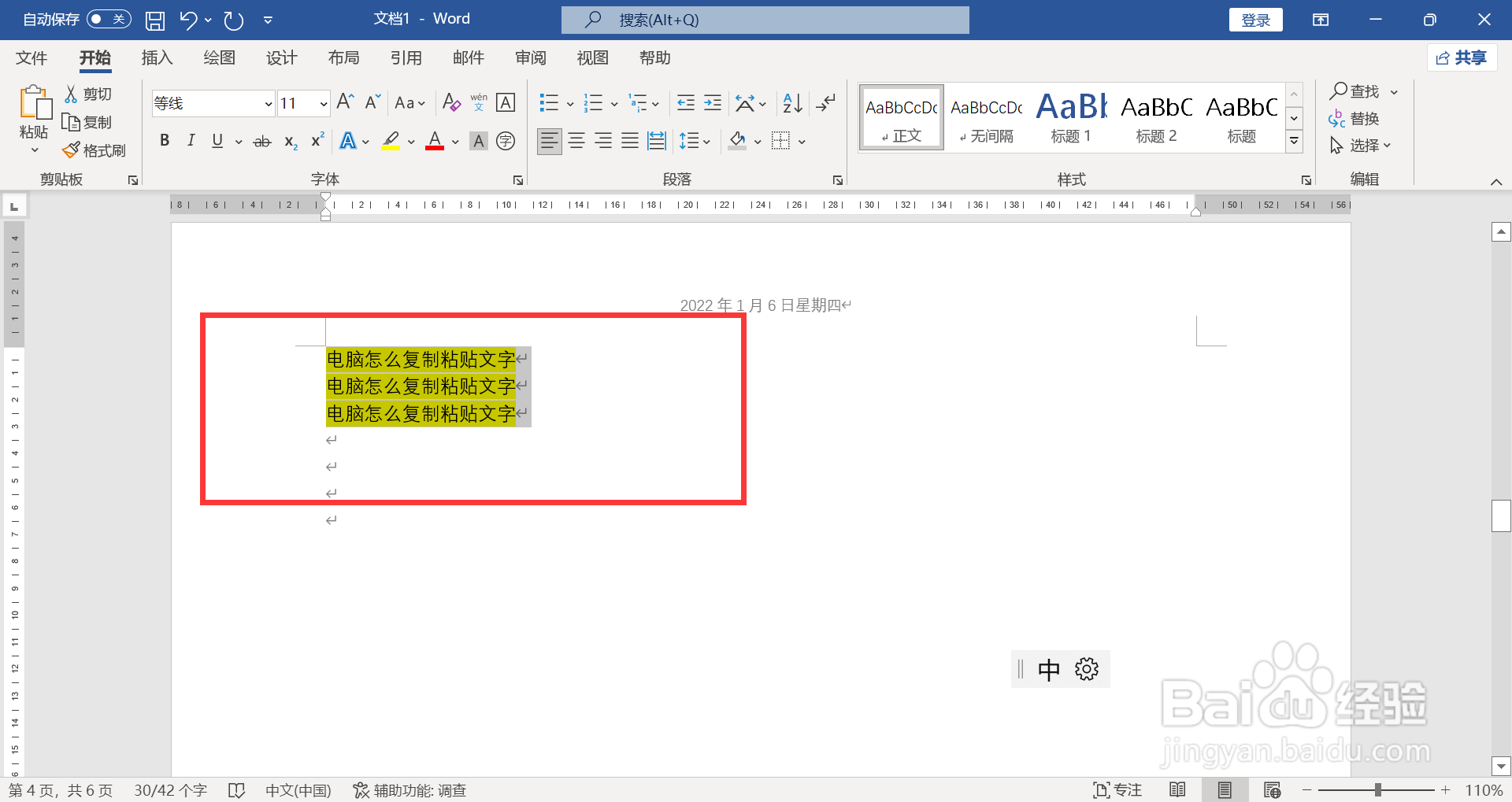The width and height of the screenshot is (1512, 802).
Task: Click the strikethrough icon
Action: coord(262,142)
